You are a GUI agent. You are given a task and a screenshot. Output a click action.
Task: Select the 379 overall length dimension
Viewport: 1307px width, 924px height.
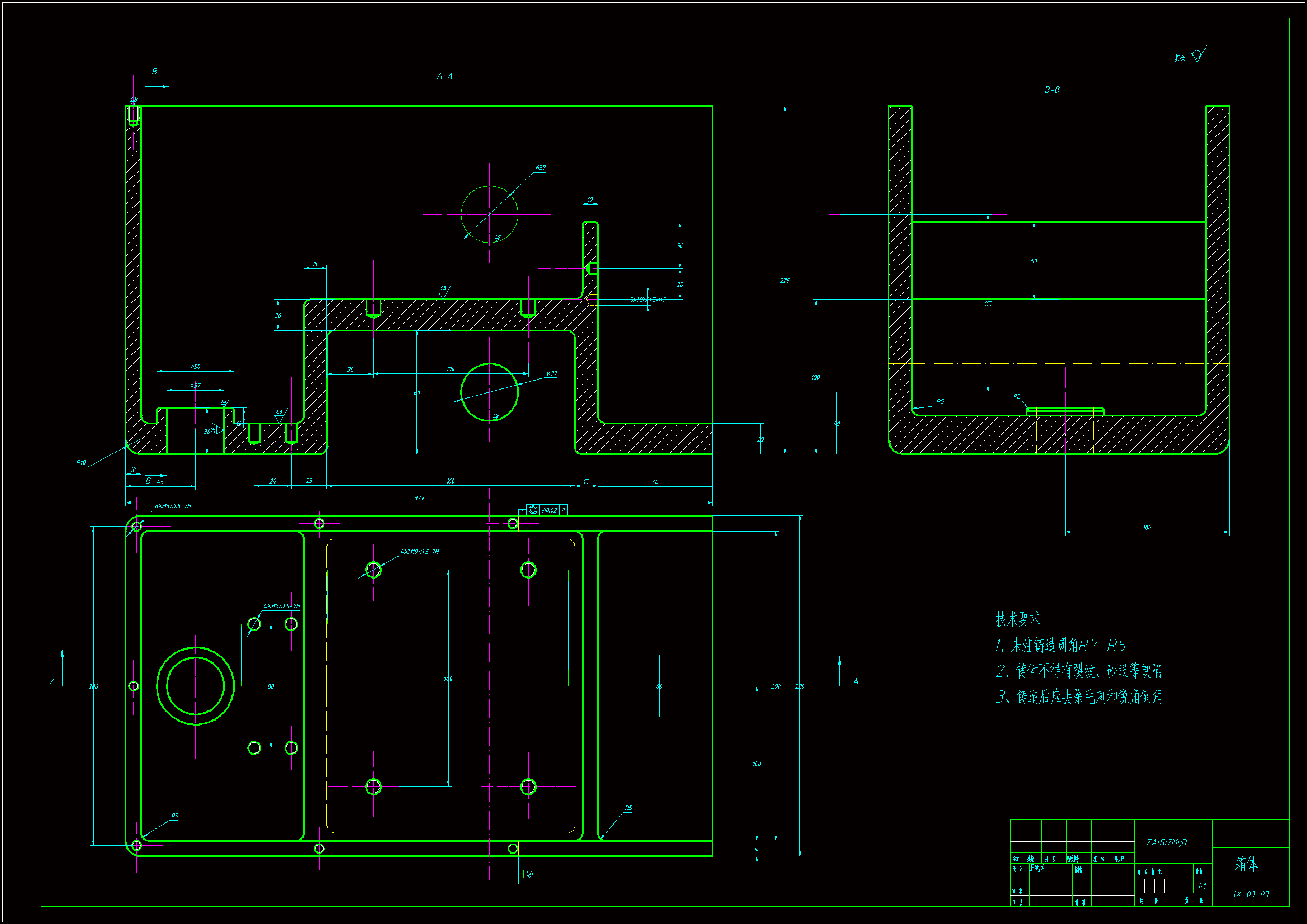pyautogui.click(x=419, y=498)
